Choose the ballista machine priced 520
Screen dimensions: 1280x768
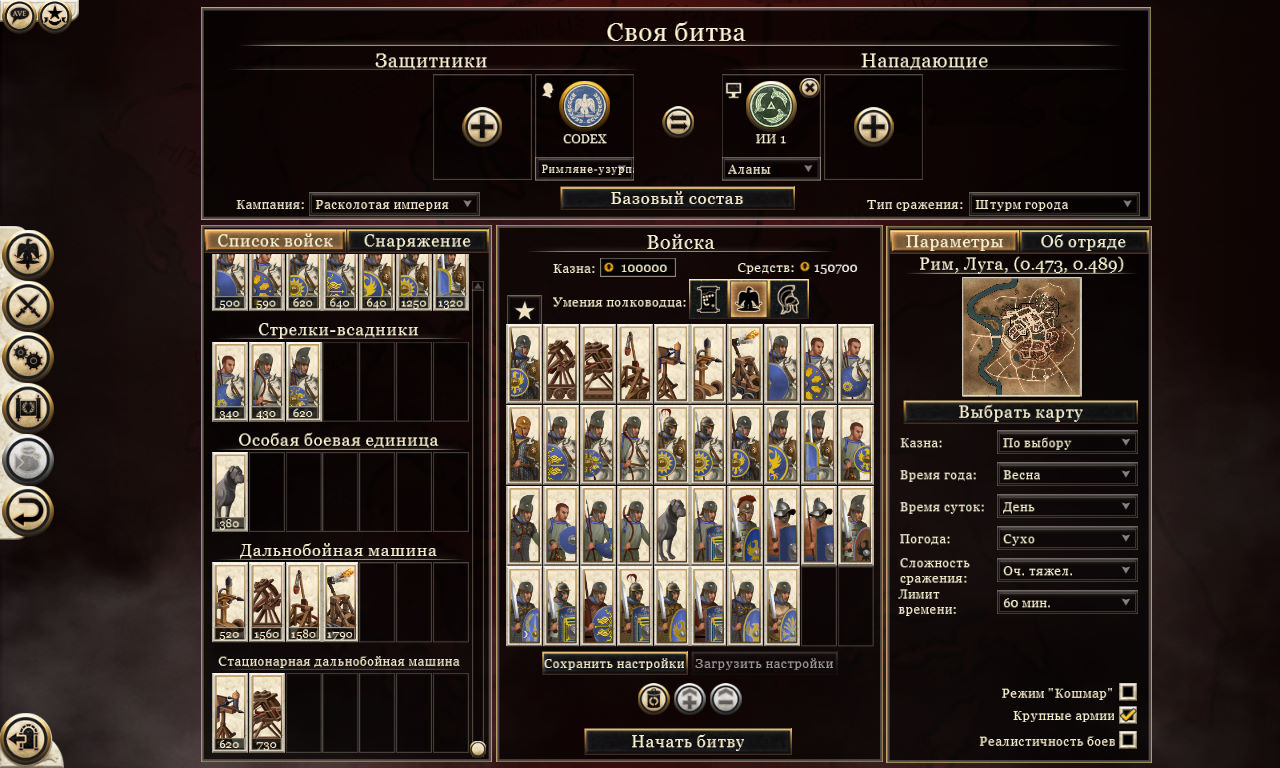tap(230, 601)
